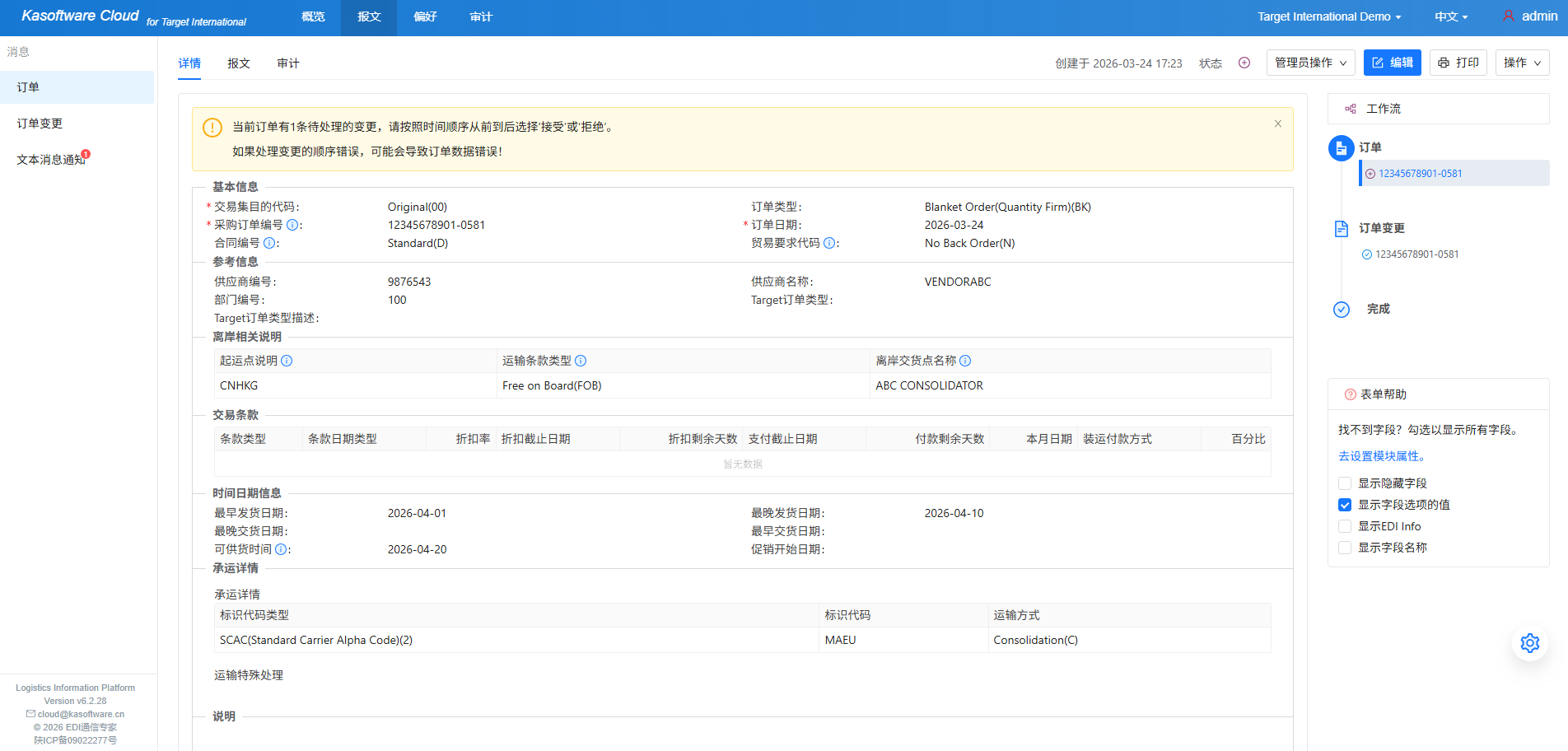Select 订单变更 in left sidebar
The image size is (1568, 751).
(40, 124)
